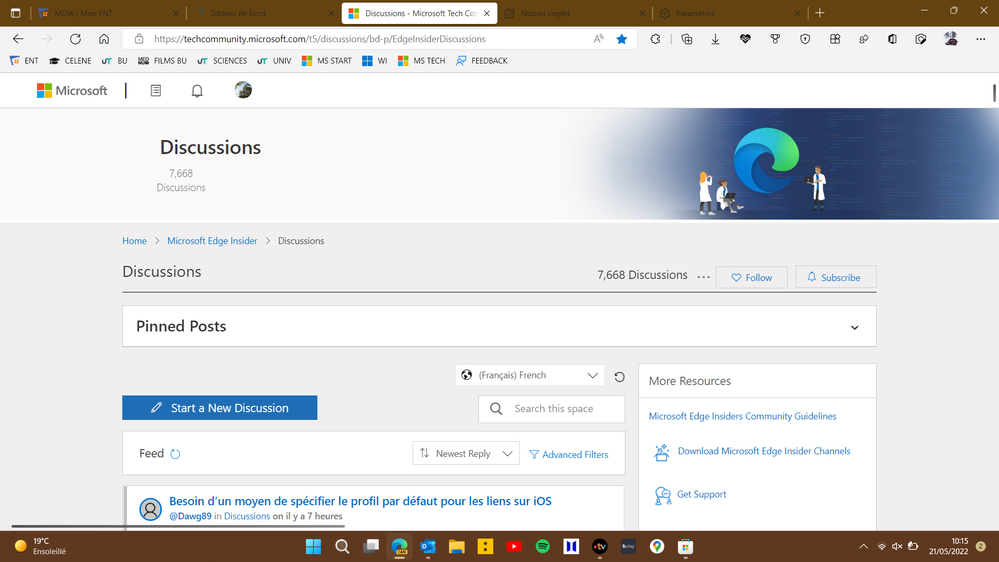Open the CELENE bookmark
Viewport: 999px width, 562px height.
point(70,61)
